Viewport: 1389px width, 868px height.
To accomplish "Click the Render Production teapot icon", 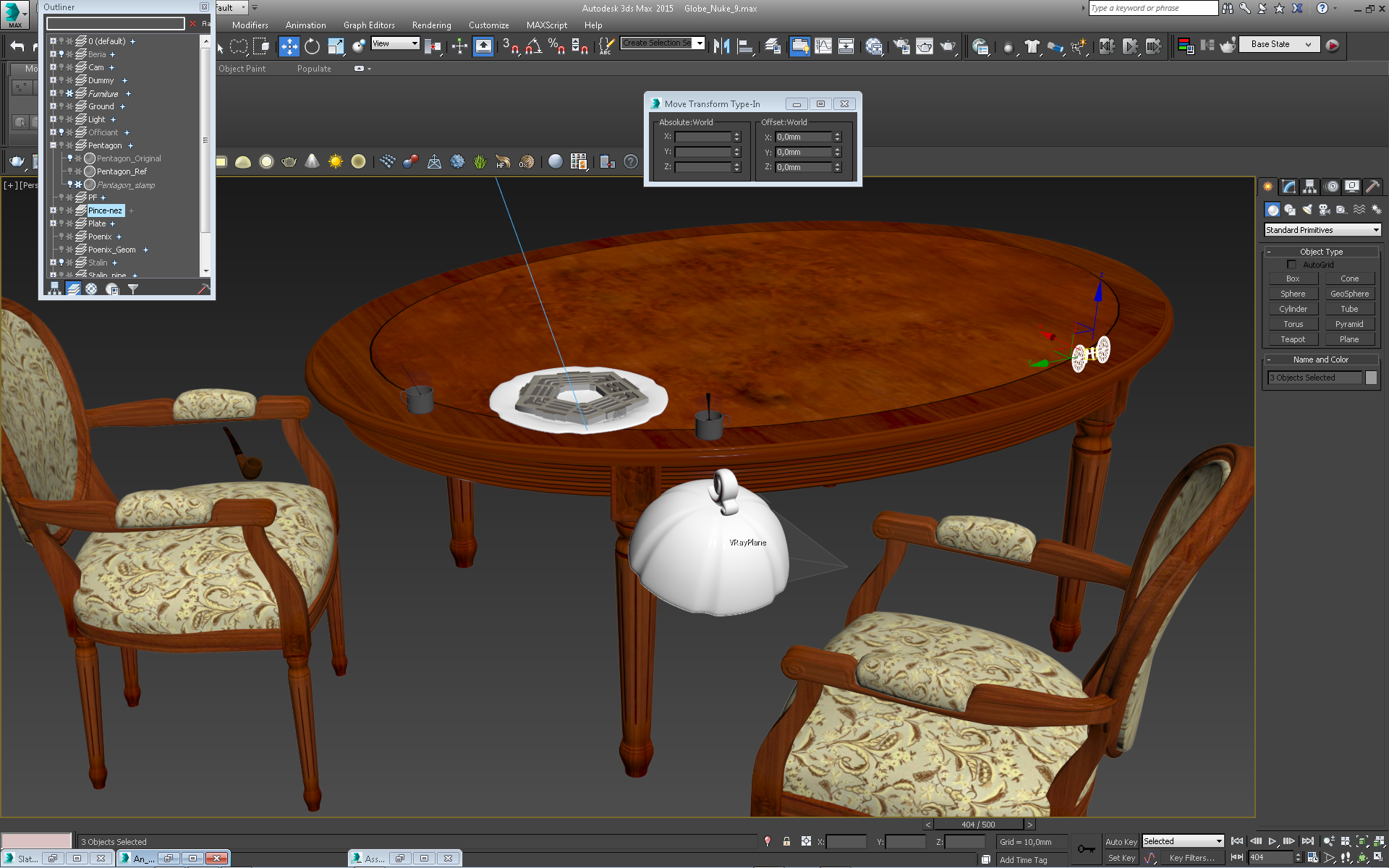I will click(x=948, y=46).
